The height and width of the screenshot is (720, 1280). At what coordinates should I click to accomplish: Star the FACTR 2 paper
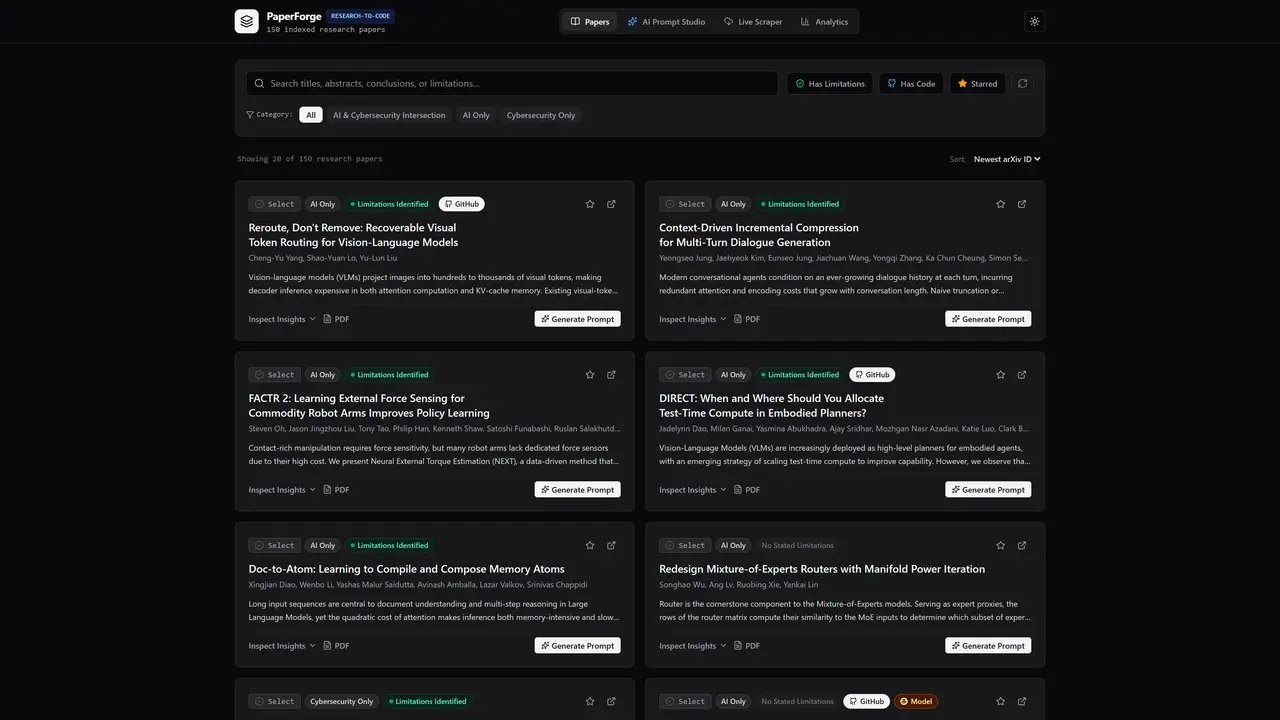pyautogui.click(x=590, y=375)
